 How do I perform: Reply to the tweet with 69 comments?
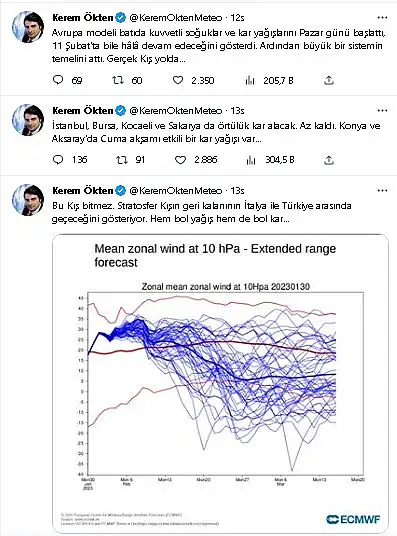tap(58, 80)
